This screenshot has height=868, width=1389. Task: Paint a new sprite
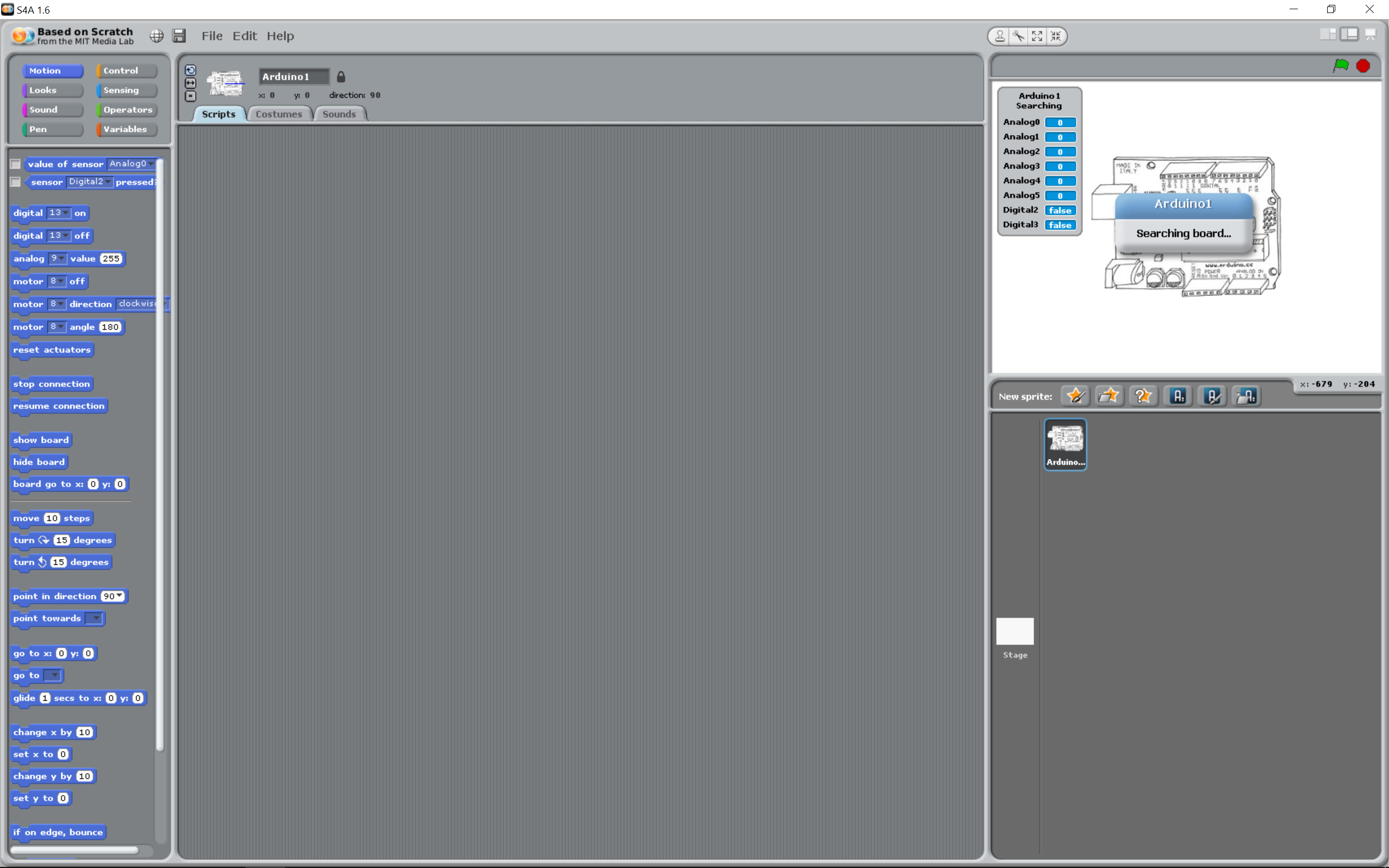[1075, 395]
